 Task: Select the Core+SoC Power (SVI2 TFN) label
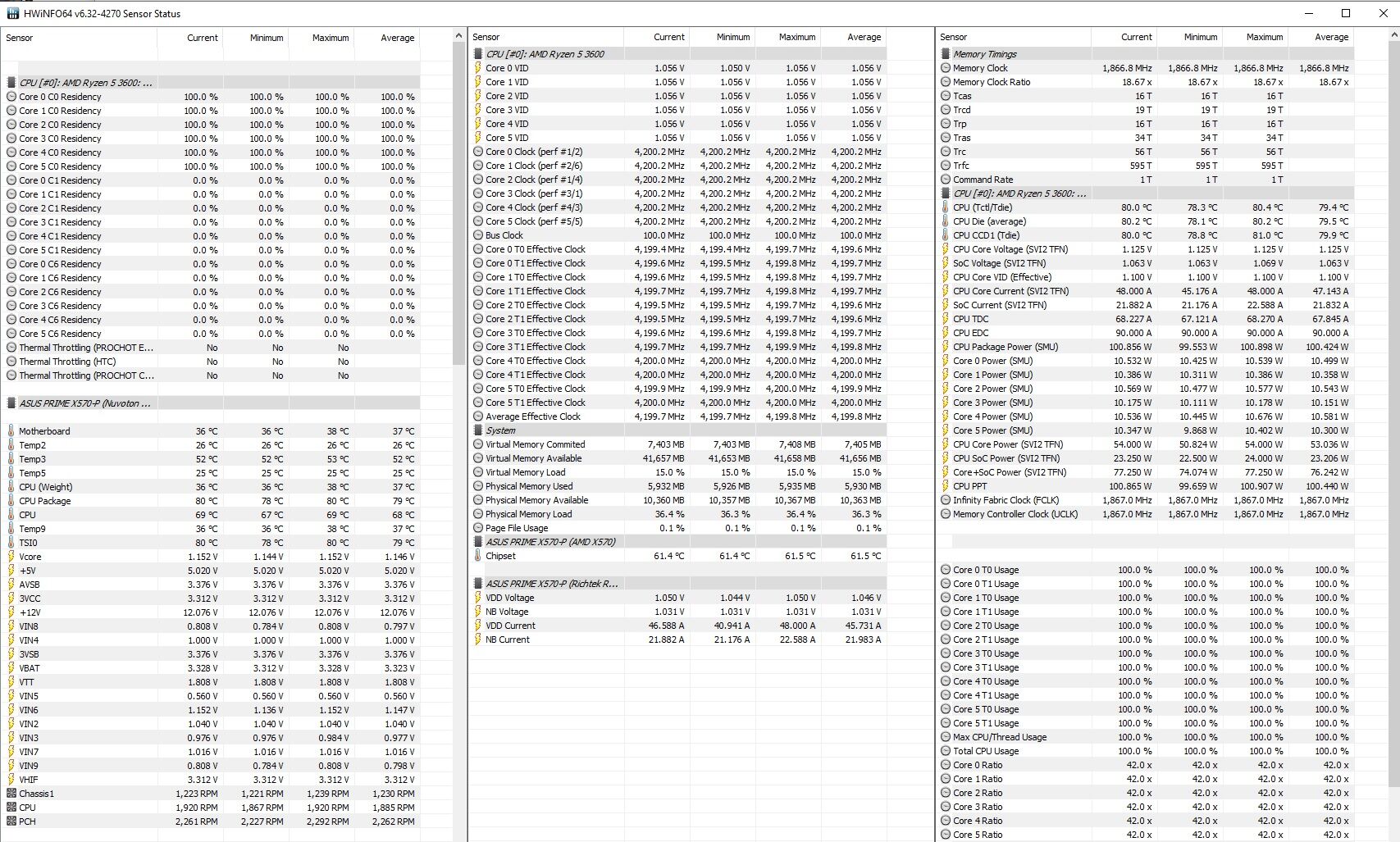(1010, 472)
